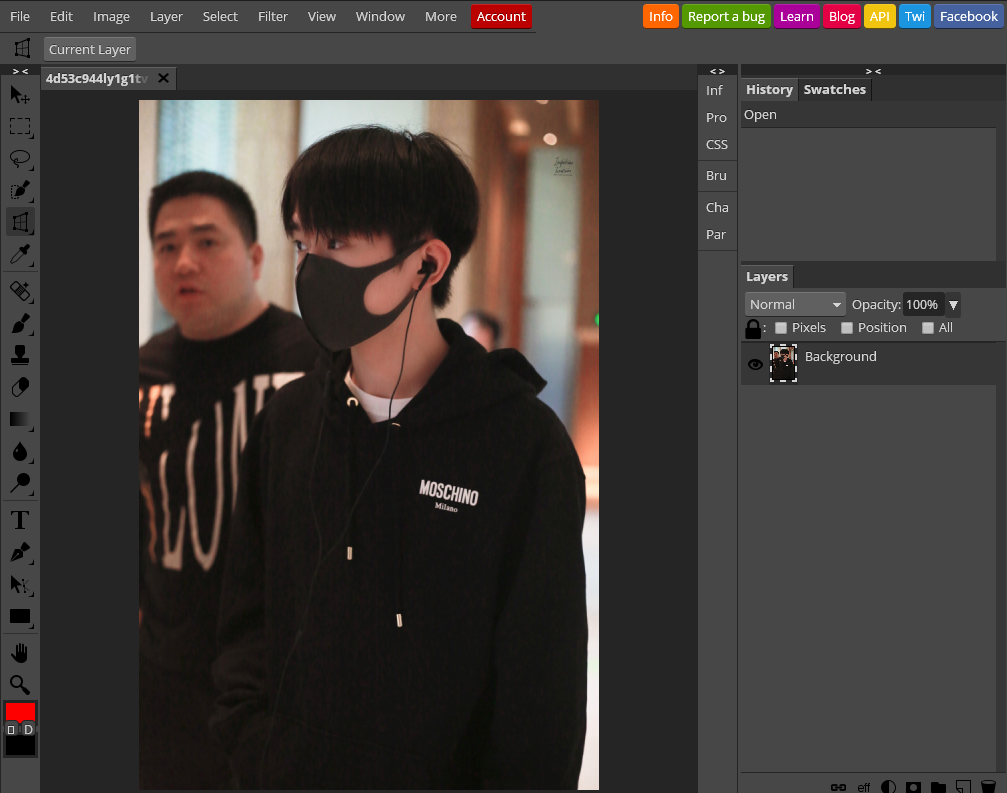
Task: Add a raster mask to the layer
Action: pyautogui.click(x=913, y=787)
